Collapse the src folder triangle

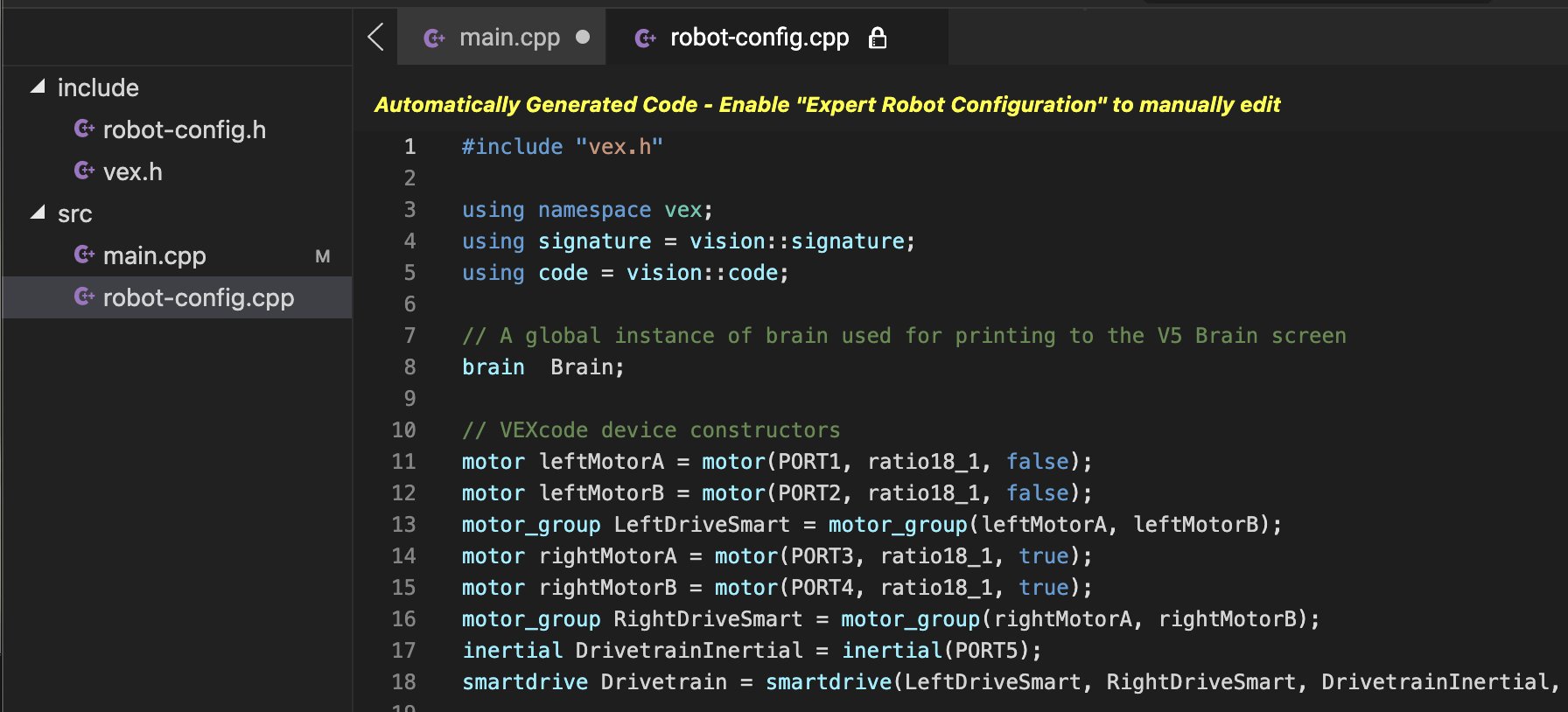38,213
